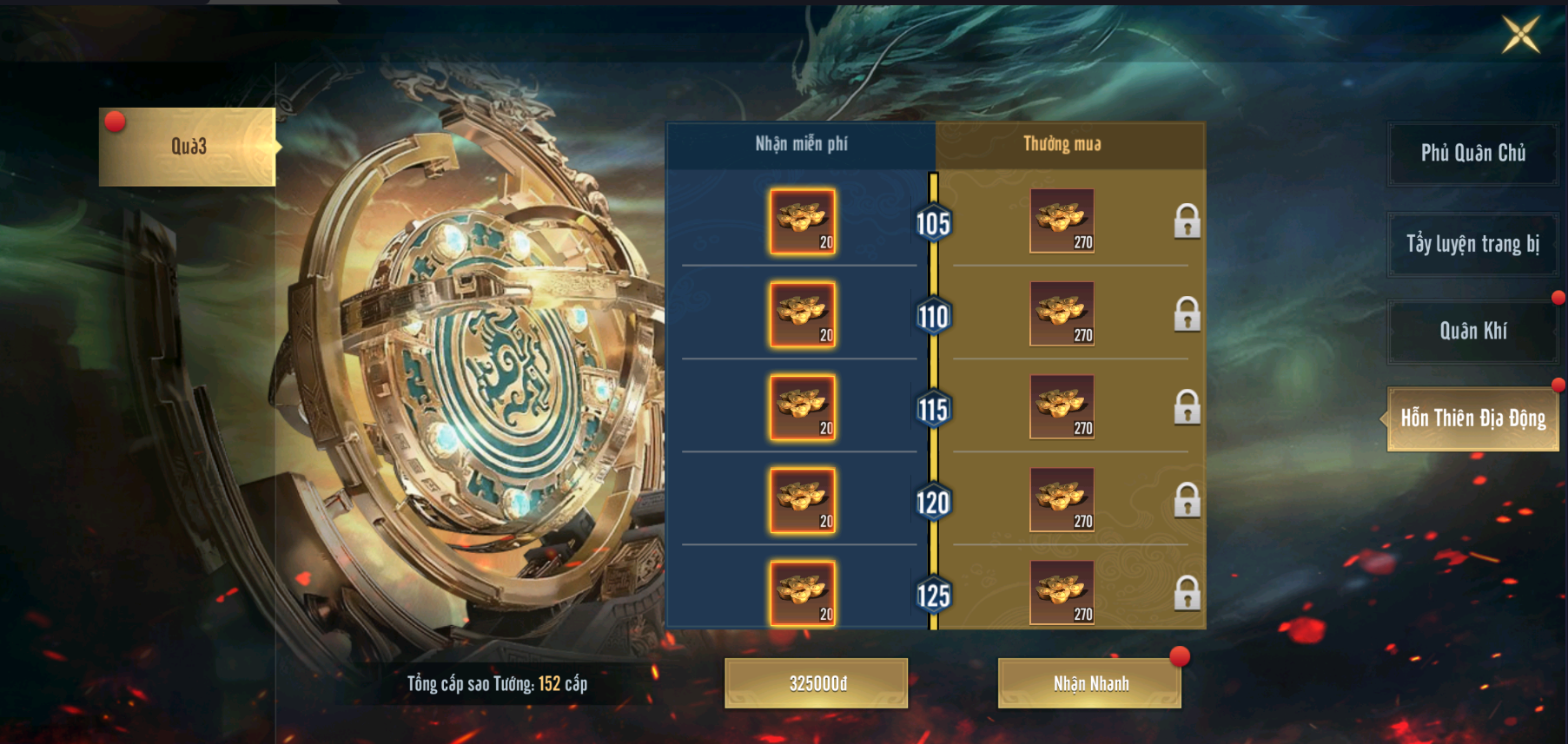The height and width of the screenshot is (744, 1568).
Task: Collect the free gold reward at level 125
Action: pyautogui.click(x=802, y=593)
